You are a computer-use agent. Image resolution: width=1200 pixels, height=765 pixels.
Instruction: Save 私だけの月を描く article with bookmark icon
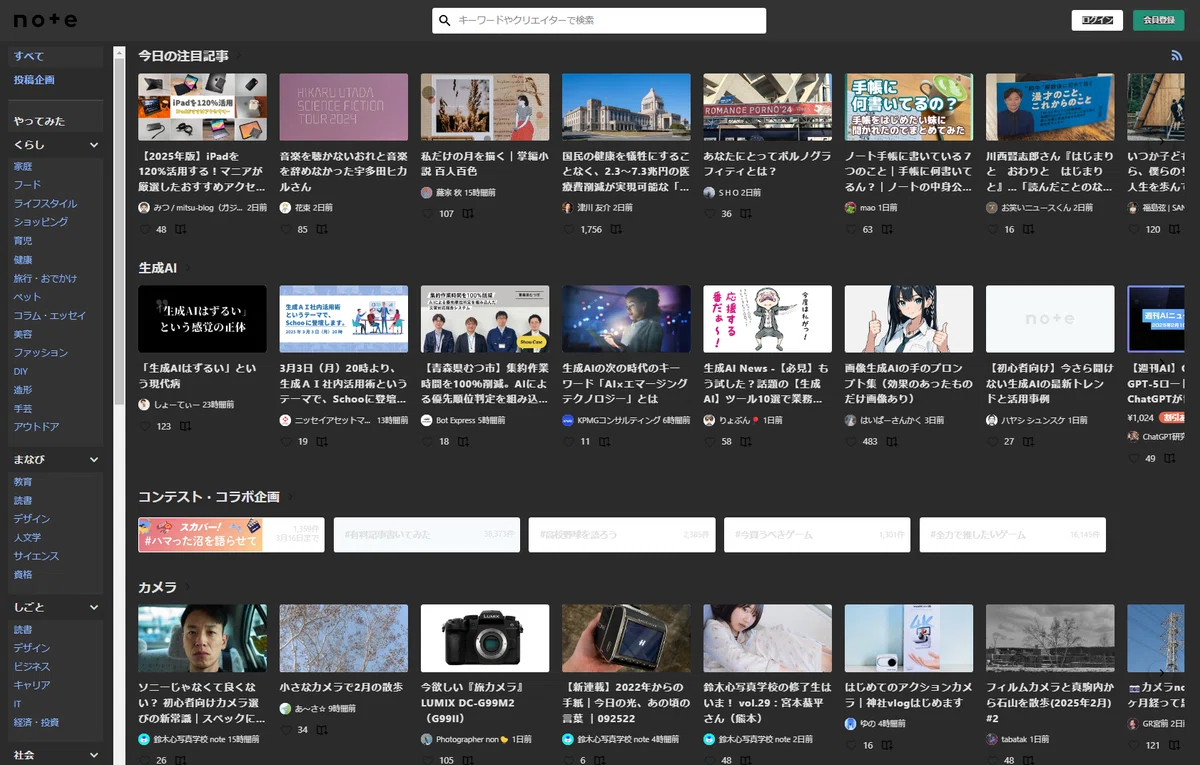coord(470,213)
